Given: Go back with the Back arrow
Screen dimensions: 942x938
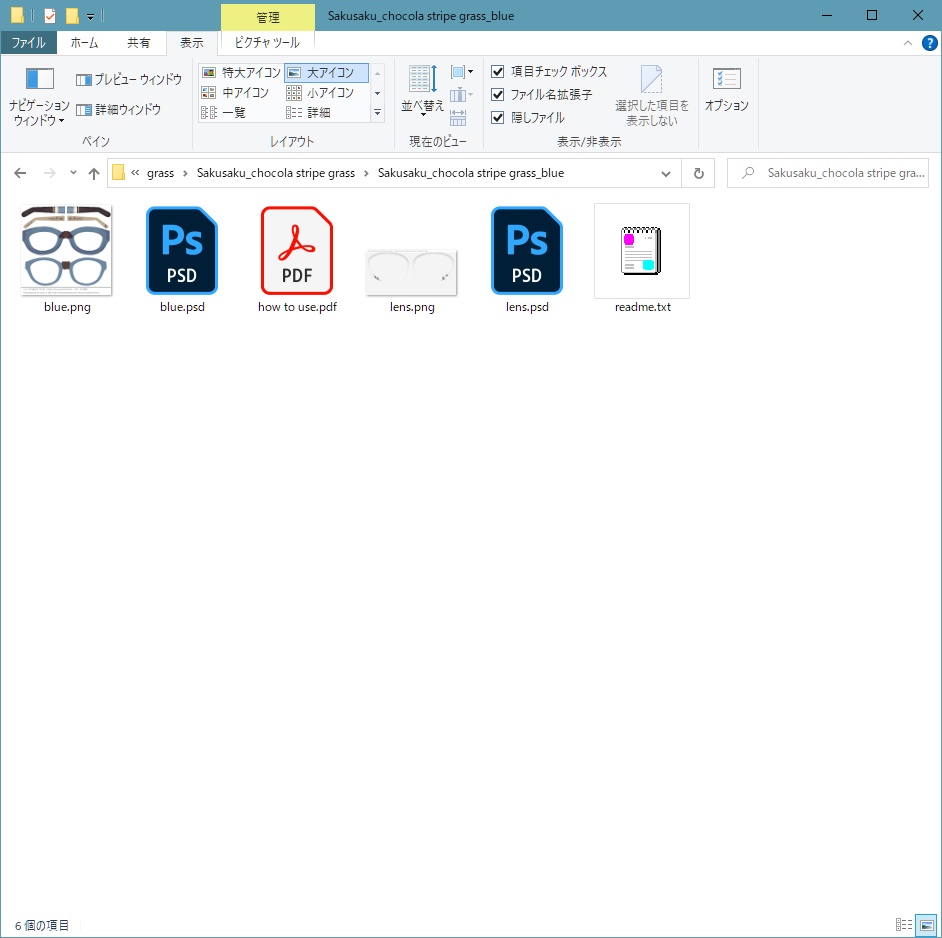Looking at the screenshot, I should click(20, 173).
